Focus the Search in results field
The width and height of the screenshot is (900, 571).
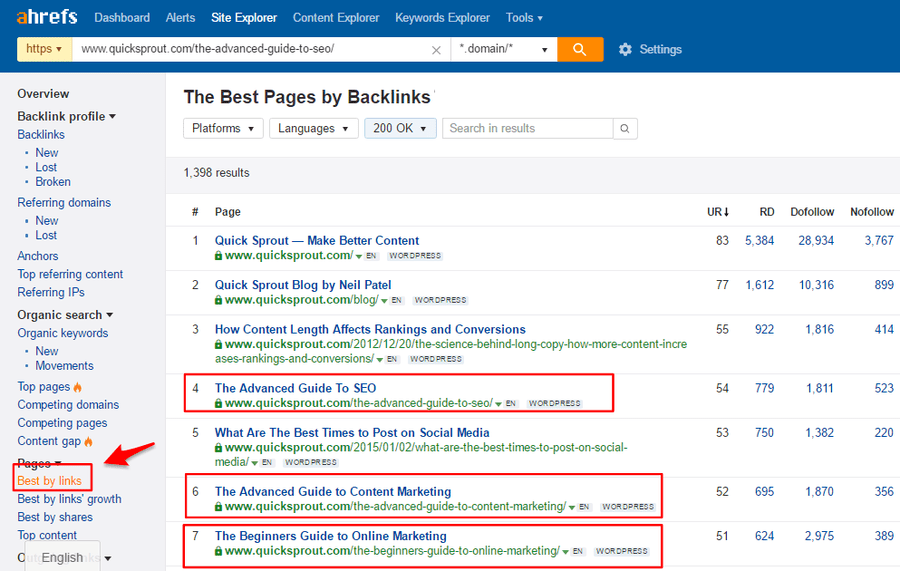coord(527,128)
